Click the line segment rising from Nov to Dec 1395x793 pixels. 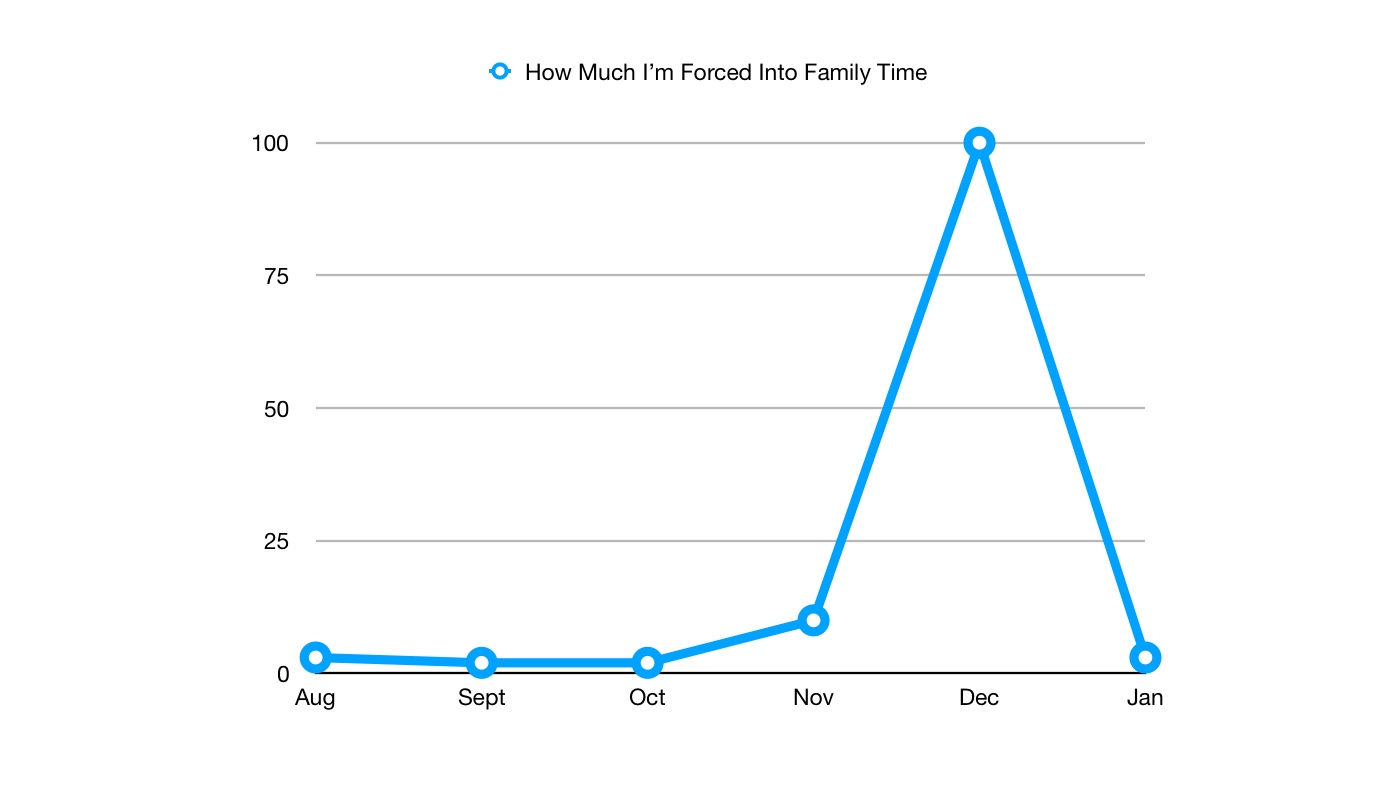(x=896, y=381)
